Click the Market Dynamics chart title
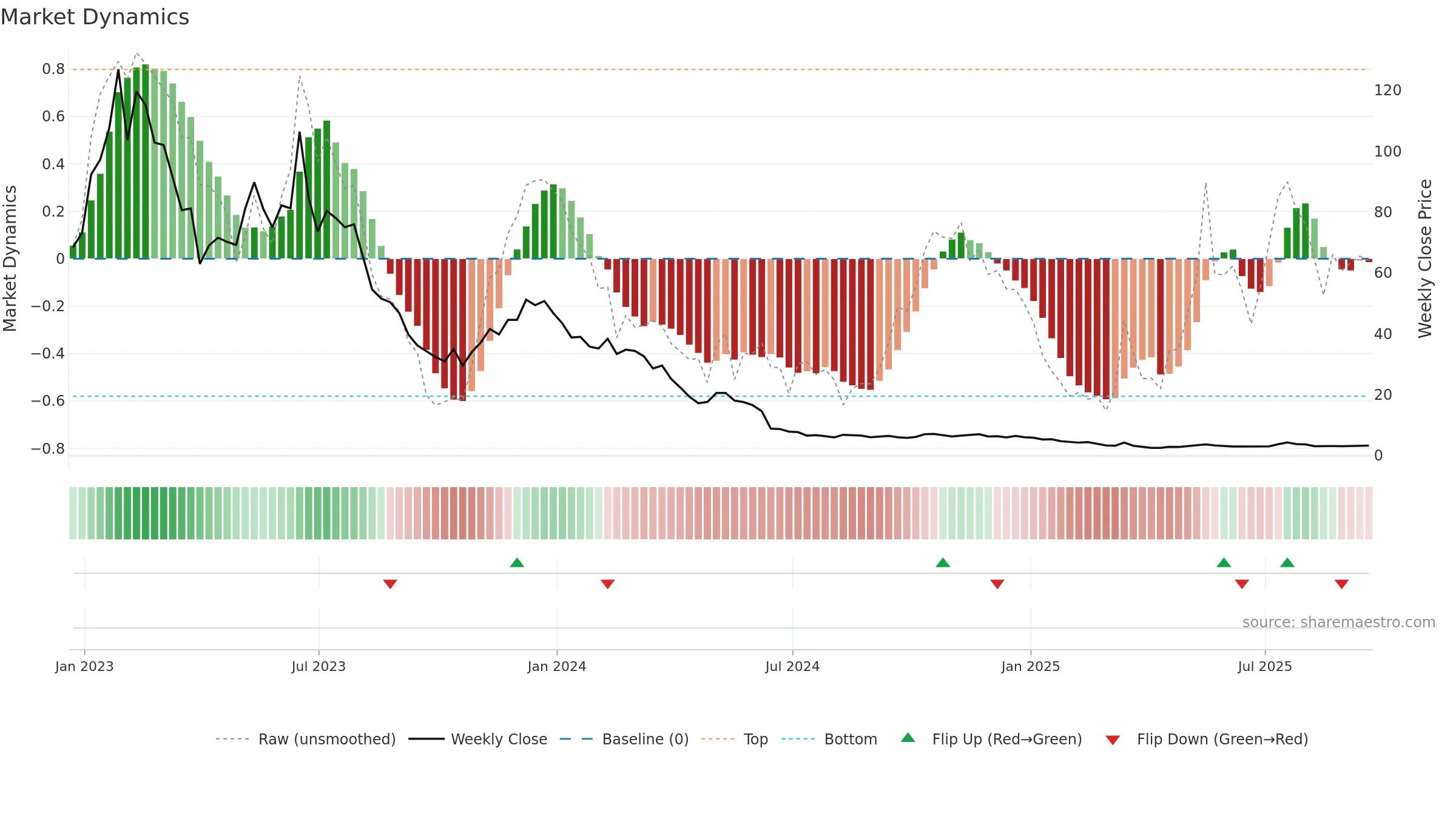The image size is (1456, 819). (95, 17)
